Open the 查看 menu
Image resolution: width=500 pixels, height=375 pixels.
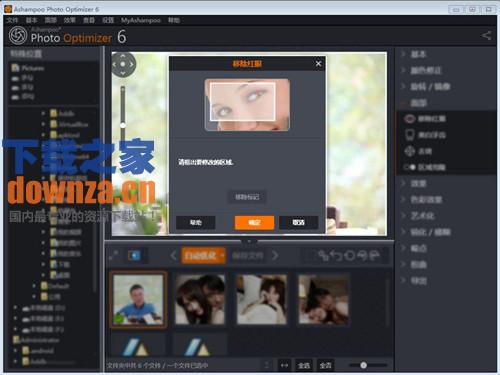point(89,20)
